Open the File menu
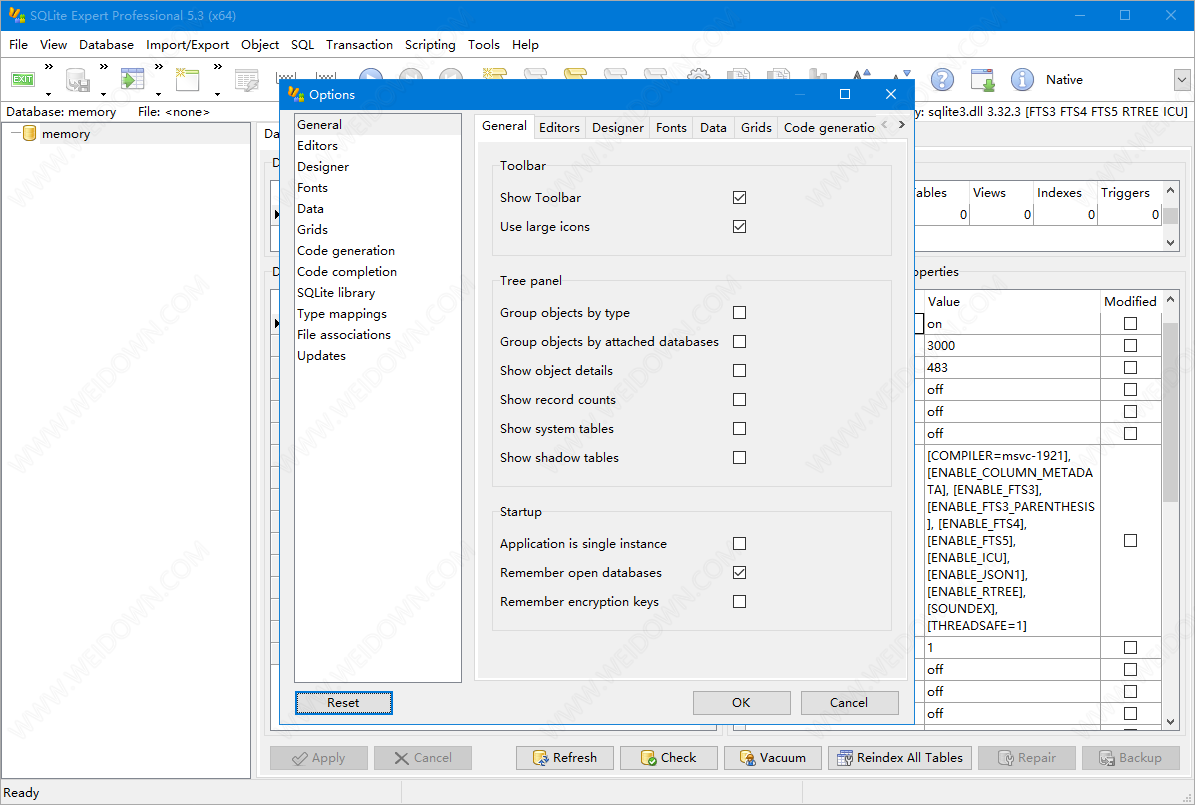This screenshot has height=805, width=1195. pyautogui.click(x=18, y=45)
